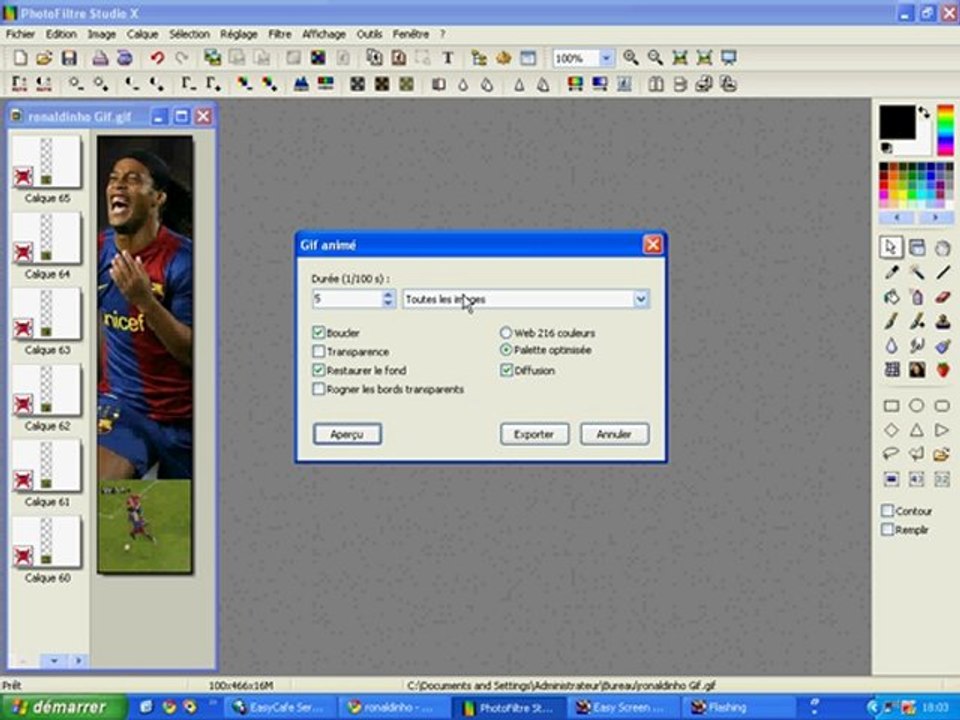The height and width of the screenshot is (720, 960).
Task: Select the Magic wand tool
Action: click(x=917, y=272)
